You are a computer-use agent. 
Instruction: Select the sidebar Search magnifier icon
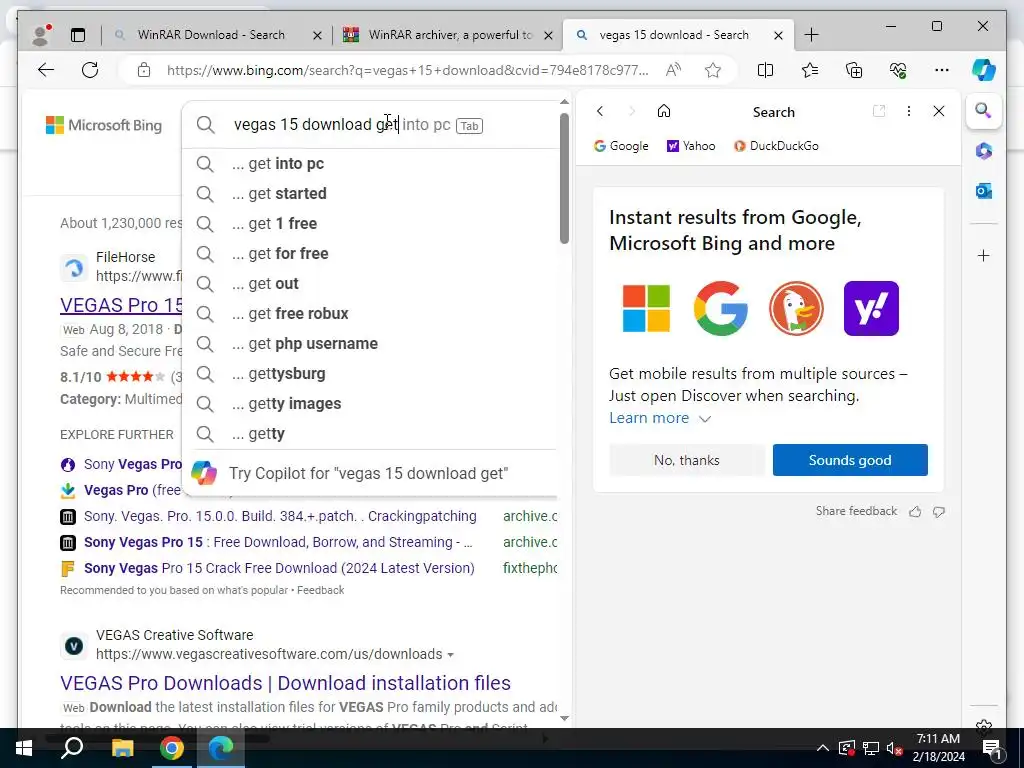984,110
